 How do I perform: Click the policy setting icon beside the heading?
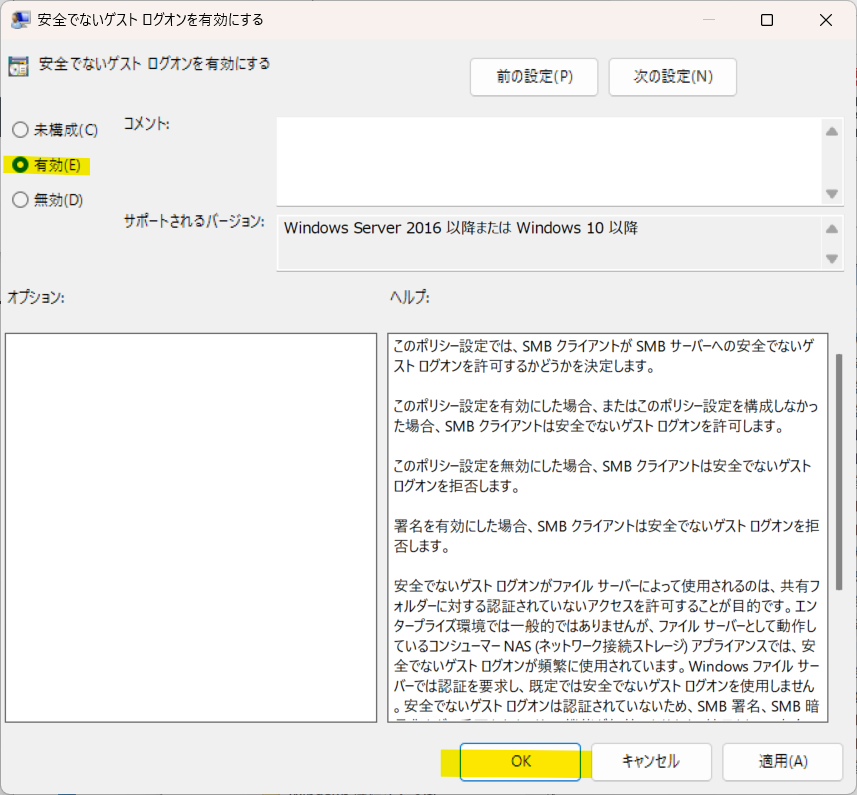point(18,66)
